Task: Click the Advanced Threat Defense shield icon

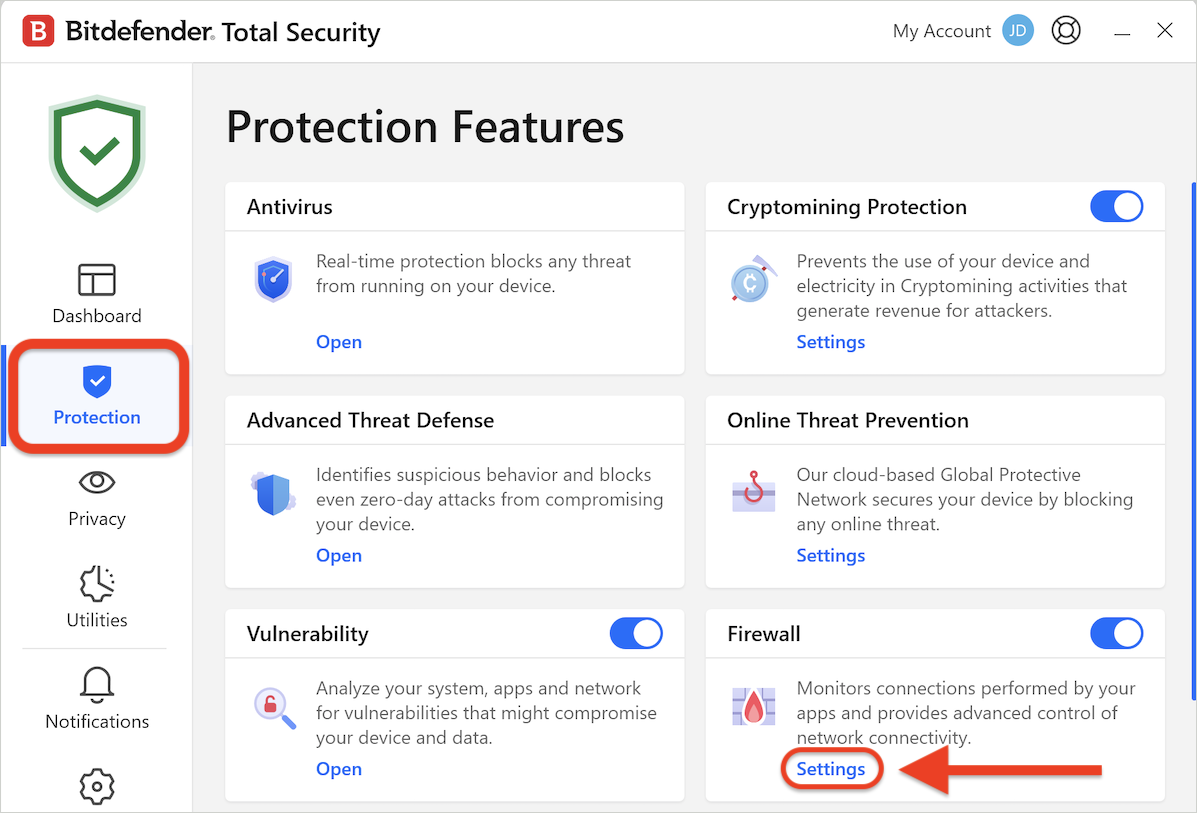Action: (272, 494)
